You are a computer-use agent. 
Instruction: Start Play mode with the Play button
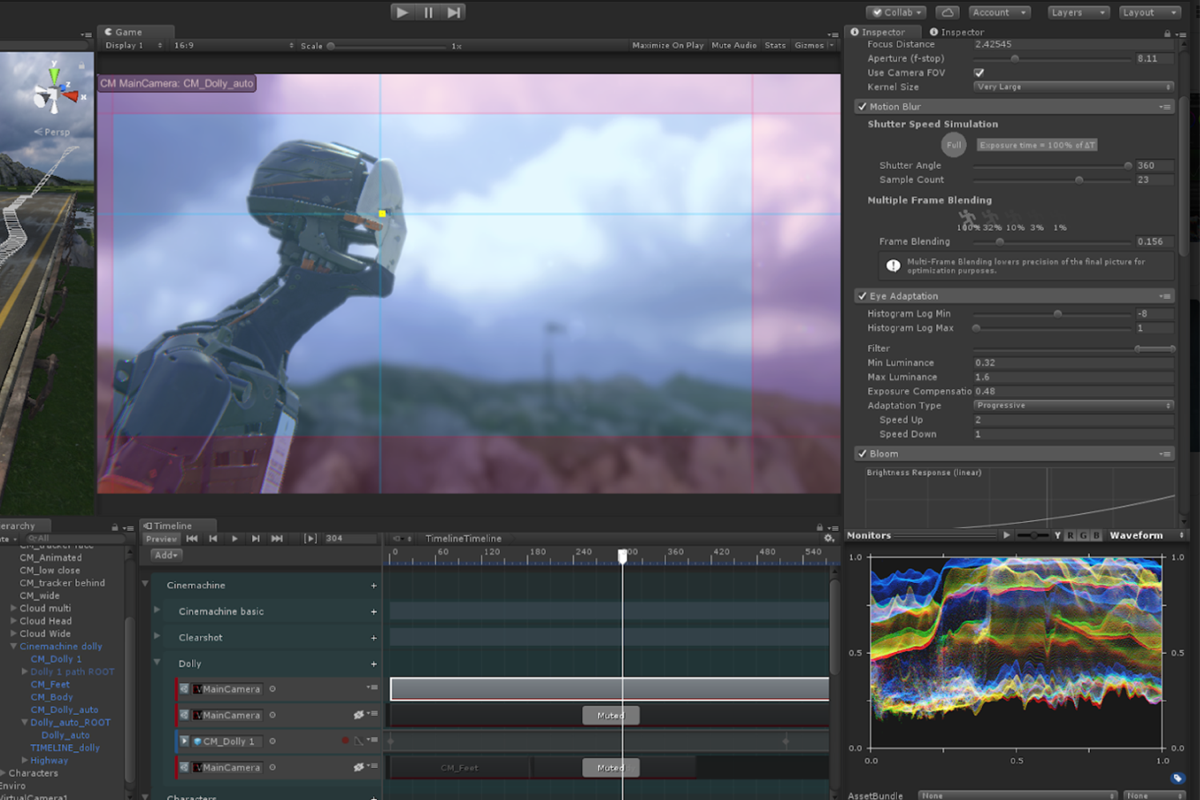pyautogui.click(x=402, y=12)
